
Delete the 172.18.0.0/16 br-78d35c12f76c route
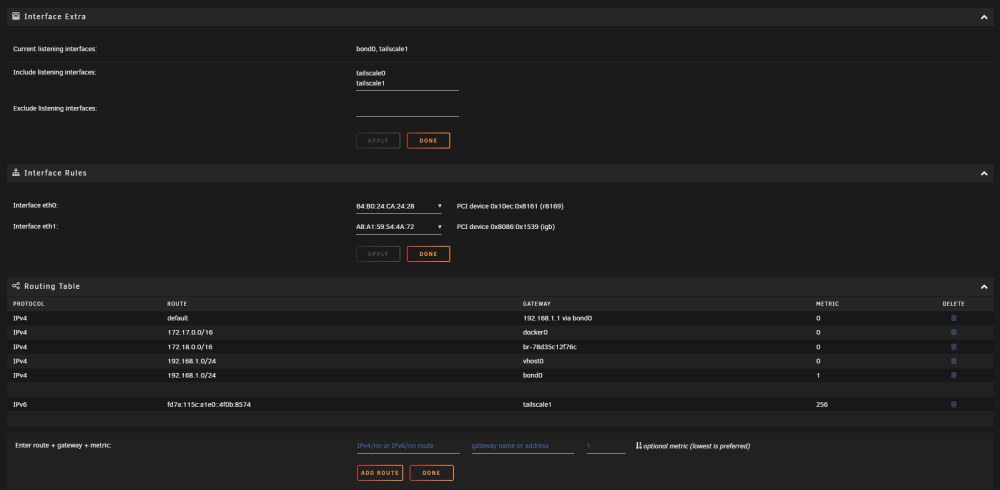click(x=953, y=347)
